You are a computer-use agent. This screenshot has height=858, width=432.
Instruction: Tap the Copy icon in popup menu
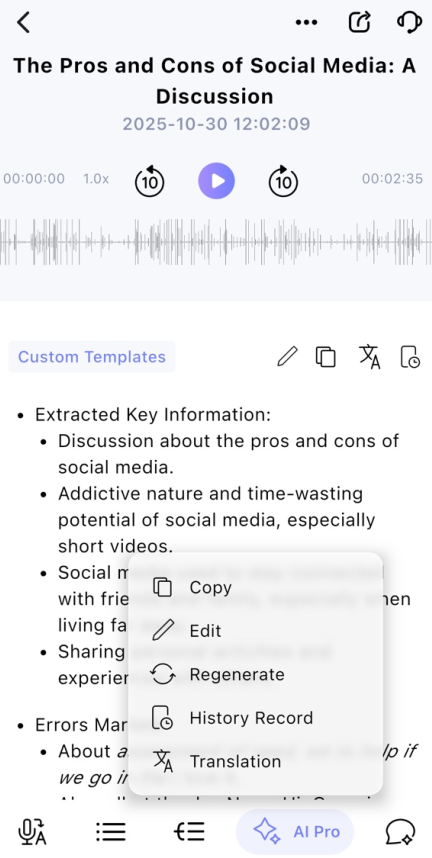pos(163,587)
